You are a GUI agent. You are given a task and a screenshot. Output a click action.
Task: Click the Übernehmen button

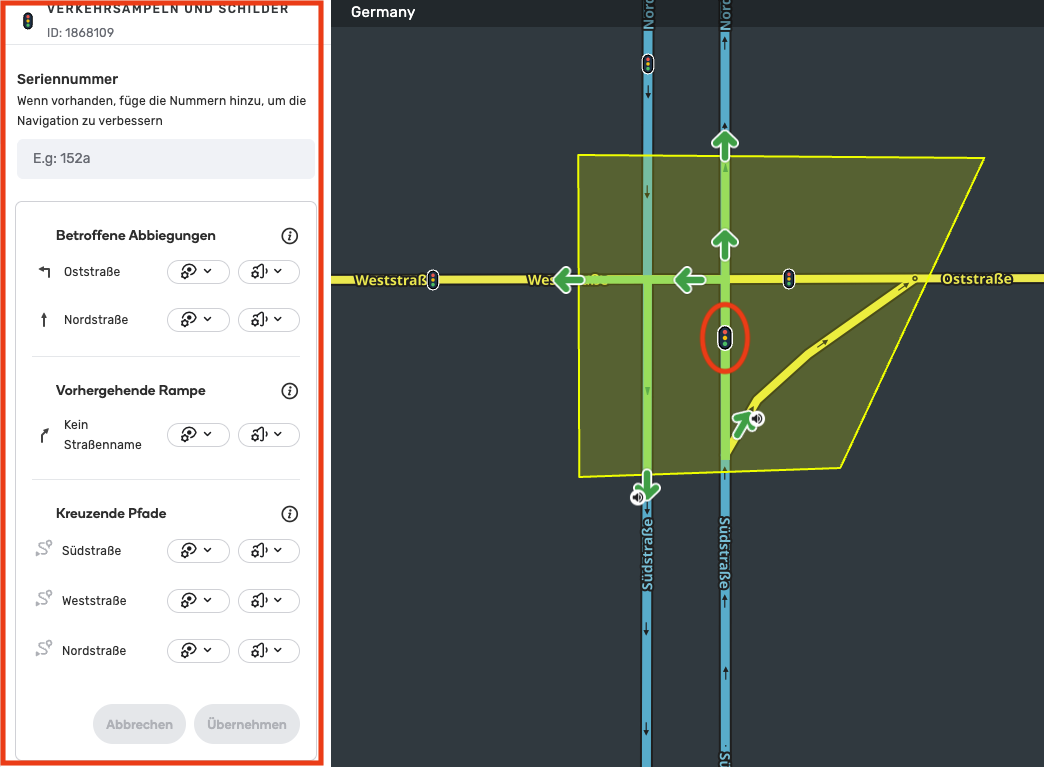pos(246,725)
